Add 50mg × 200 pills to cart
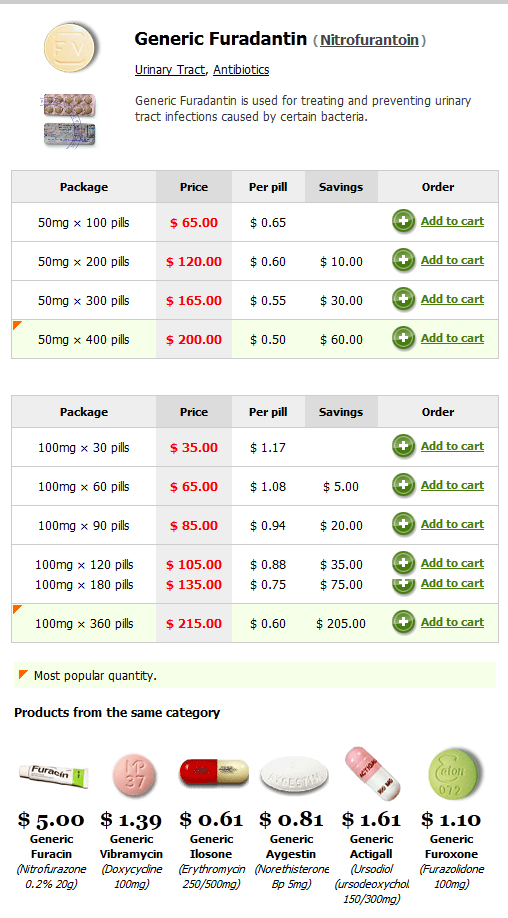Image resolution: width=508 pixels, height=918 pixels. [x=452, y=260]
